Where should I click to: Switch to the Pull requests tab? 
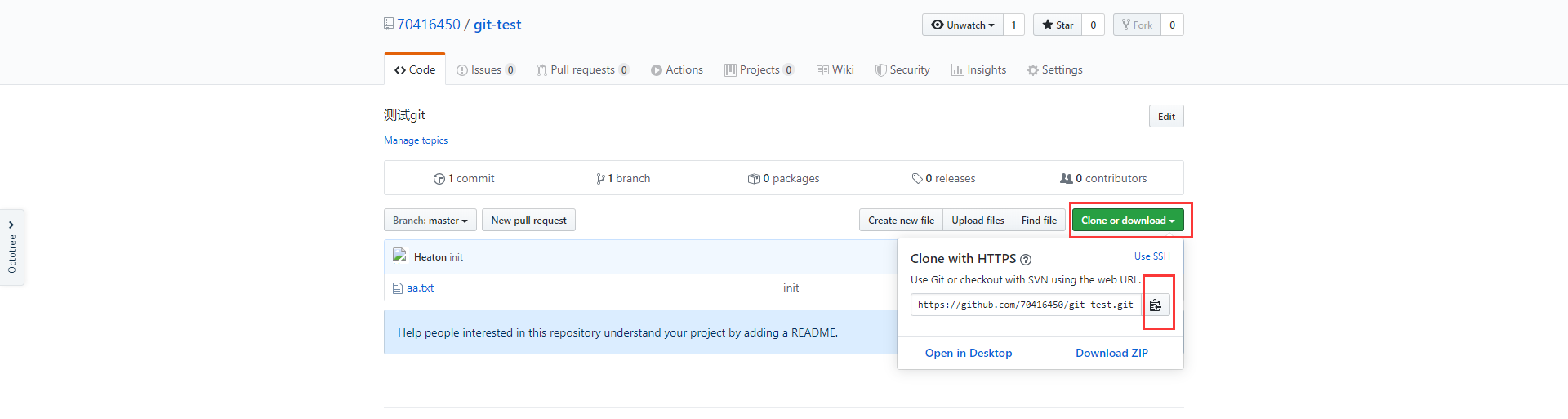582,70
